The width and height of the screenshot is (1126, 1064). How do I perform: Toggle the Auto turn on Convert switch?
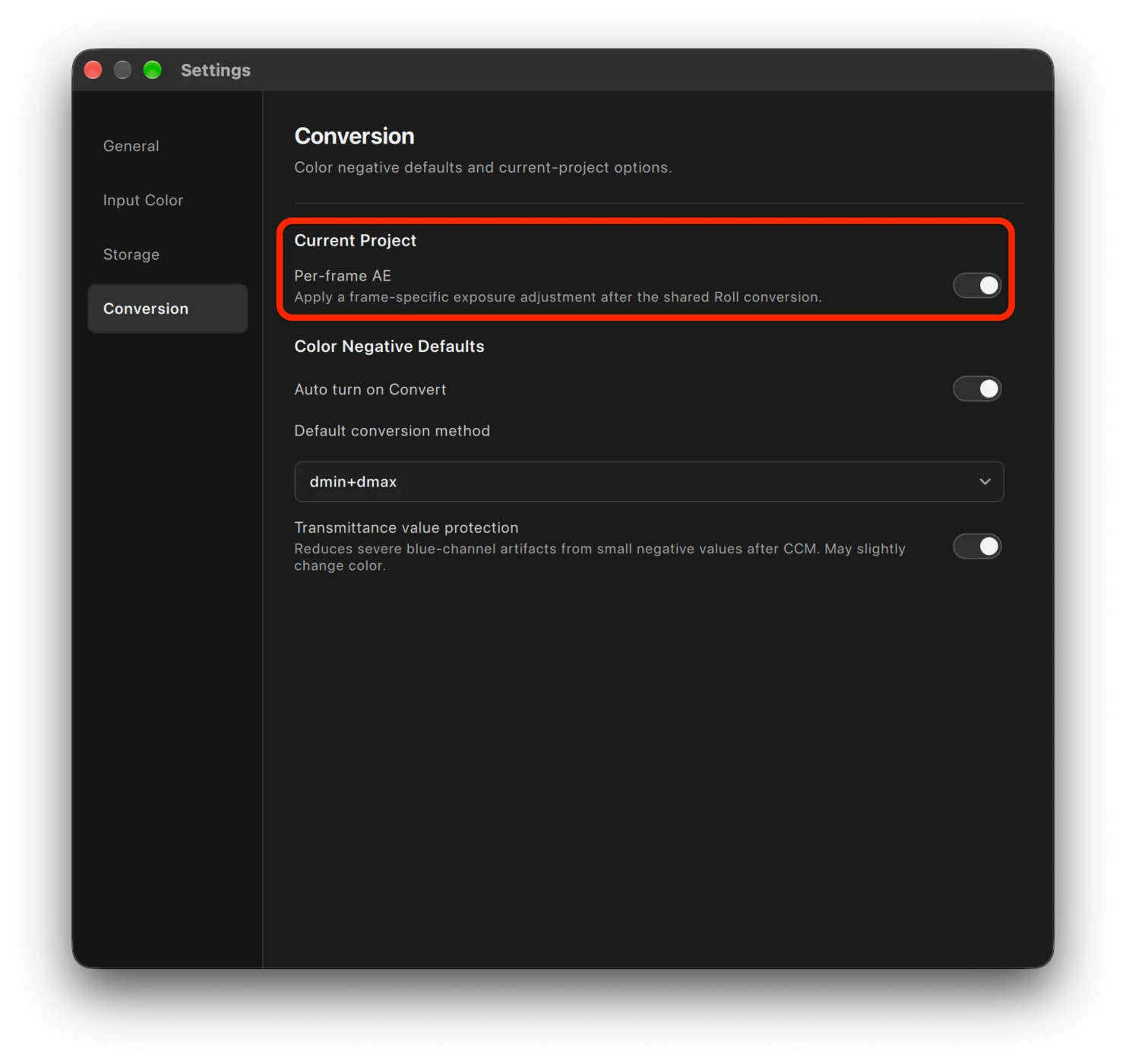[x=977, y=389]
